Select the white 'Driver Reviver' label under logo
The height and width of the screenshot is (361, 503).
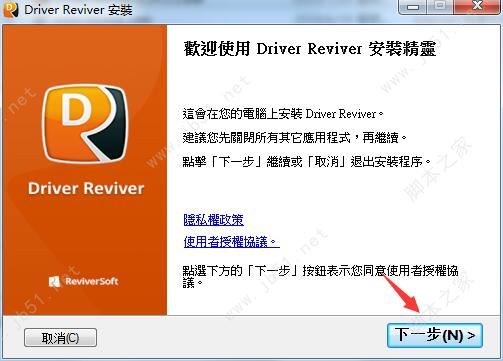86,188
